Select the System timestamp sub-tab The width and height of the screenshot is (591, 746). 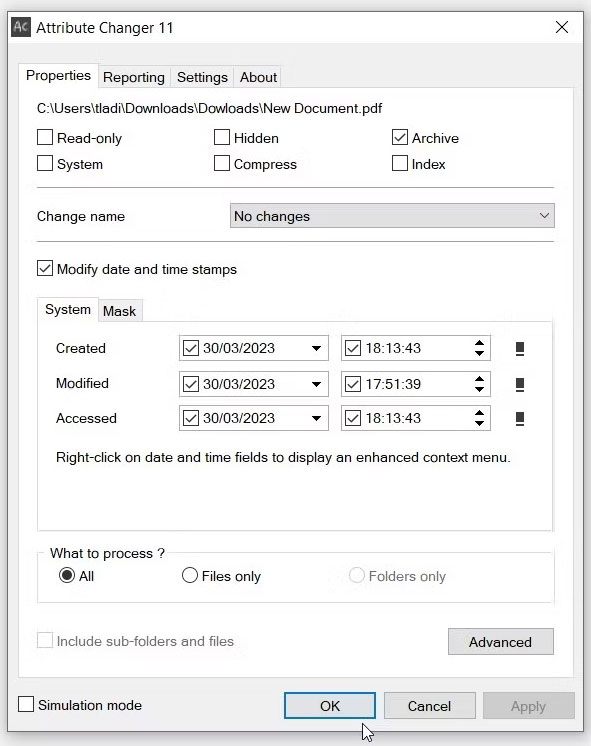pos(68,310)
